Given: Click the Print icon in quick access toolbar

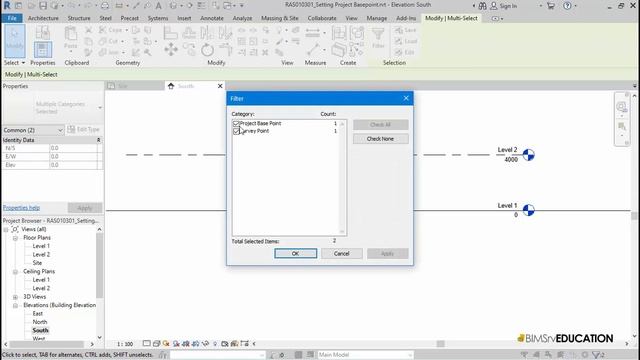Looking at the screenshot, I should 105,6.
